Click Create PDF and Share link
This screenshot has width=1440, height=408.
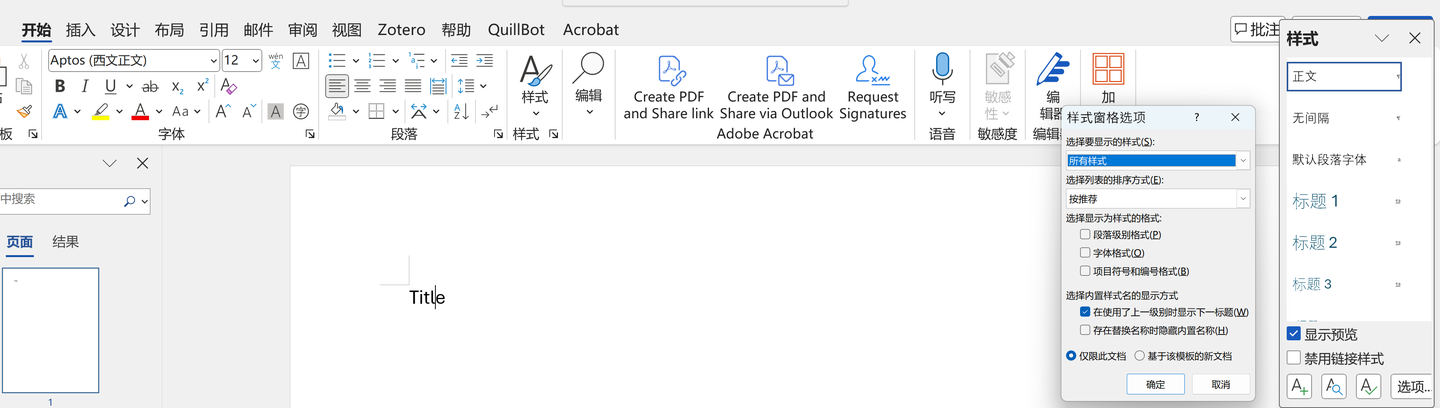[x=669, y=88]
